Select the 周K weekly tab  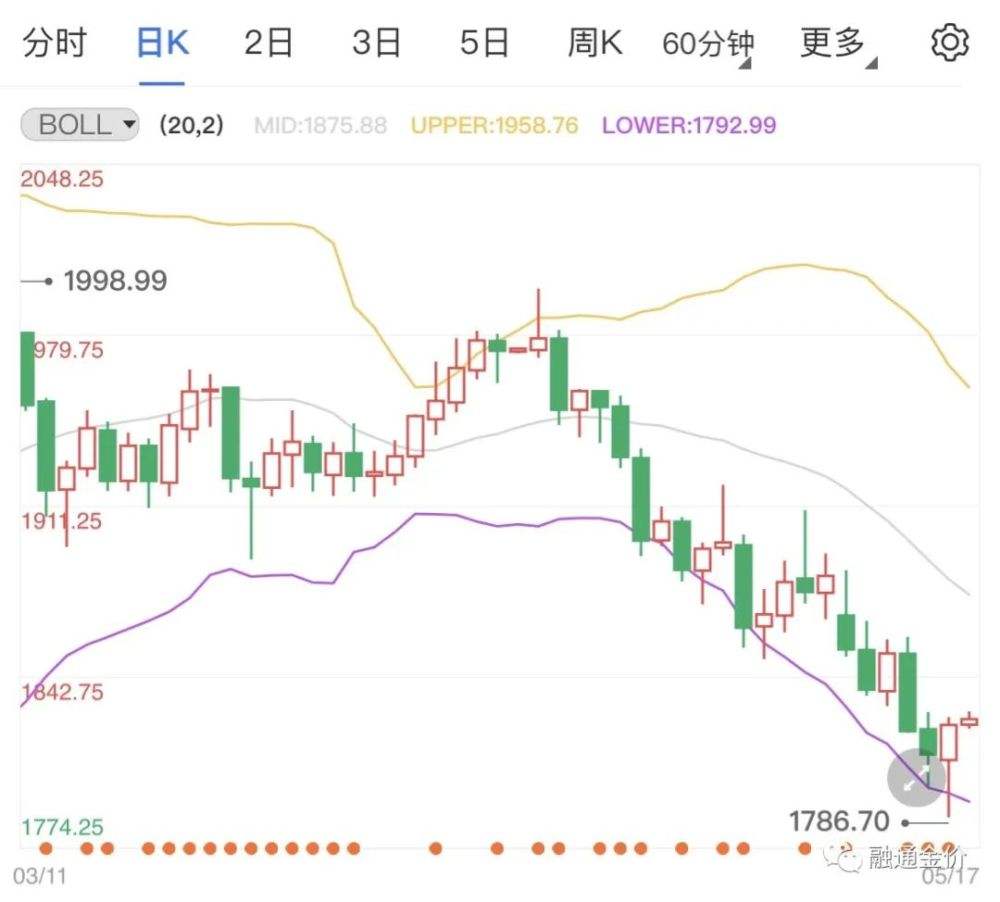pyautogui.click(x=594, y=42)
